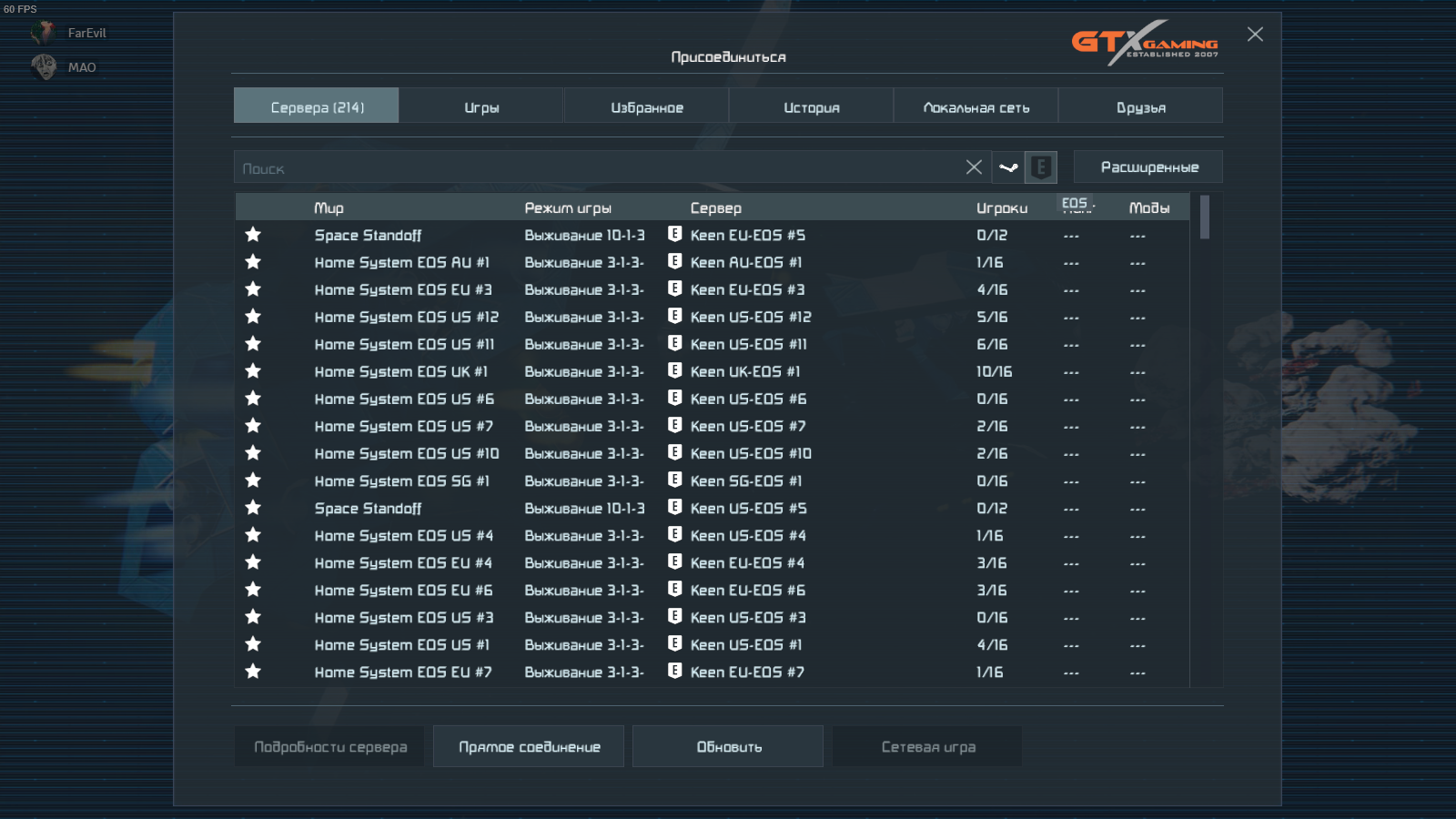
Task: Toggle the Steam network filter
Action: [1008, 167]
